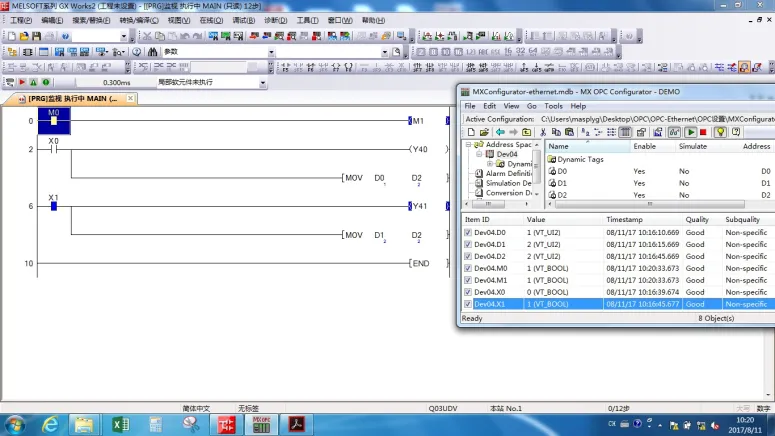This screenshot has height=436, width=775.
Task: Click the New file icon in MX OPC Configurator
Action: click(x=471, y=132)
